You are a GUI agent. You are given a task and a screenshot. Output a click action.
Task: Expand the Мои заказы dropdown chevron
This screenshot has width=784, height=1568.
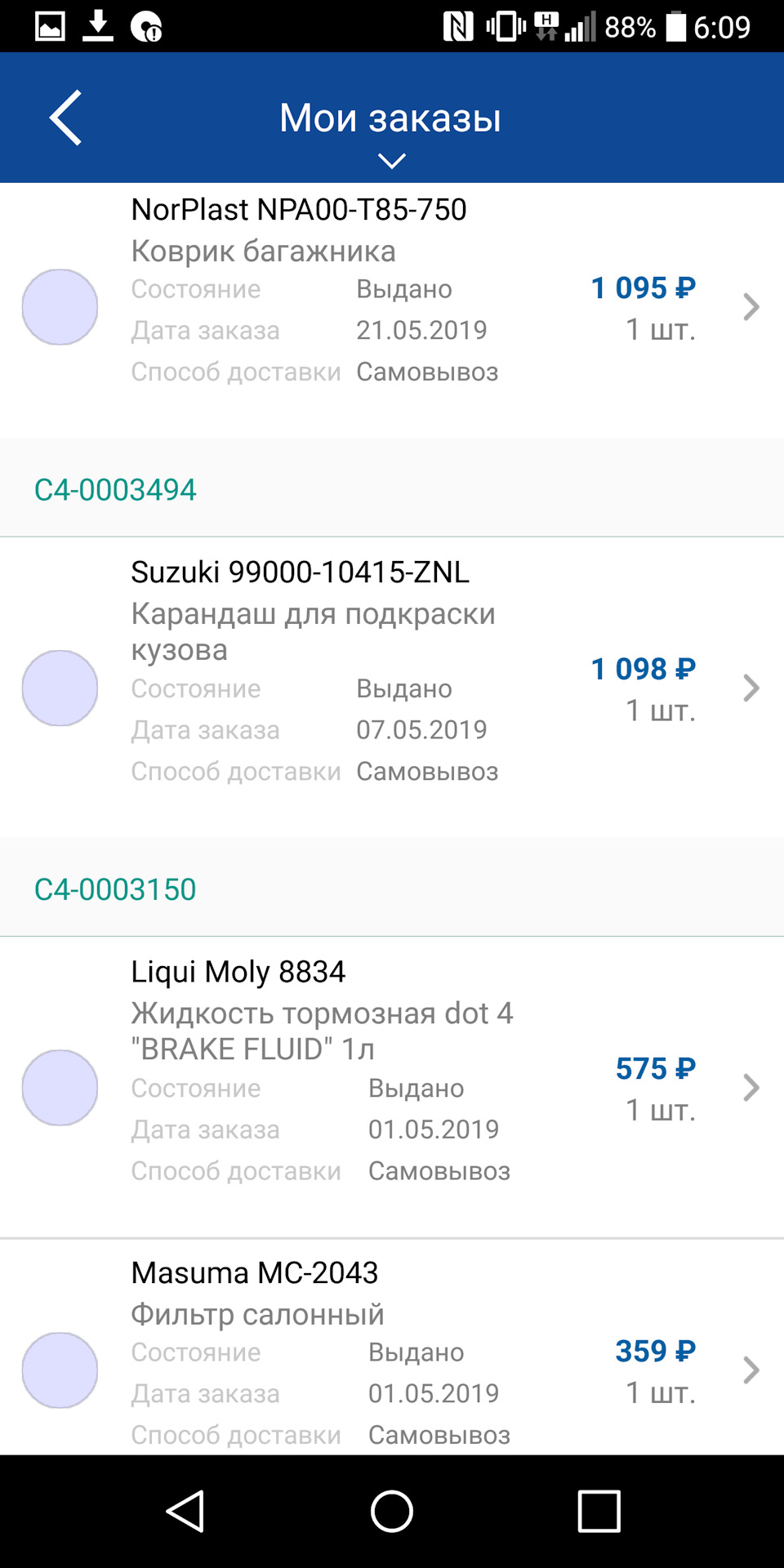[x=392, y=161]
